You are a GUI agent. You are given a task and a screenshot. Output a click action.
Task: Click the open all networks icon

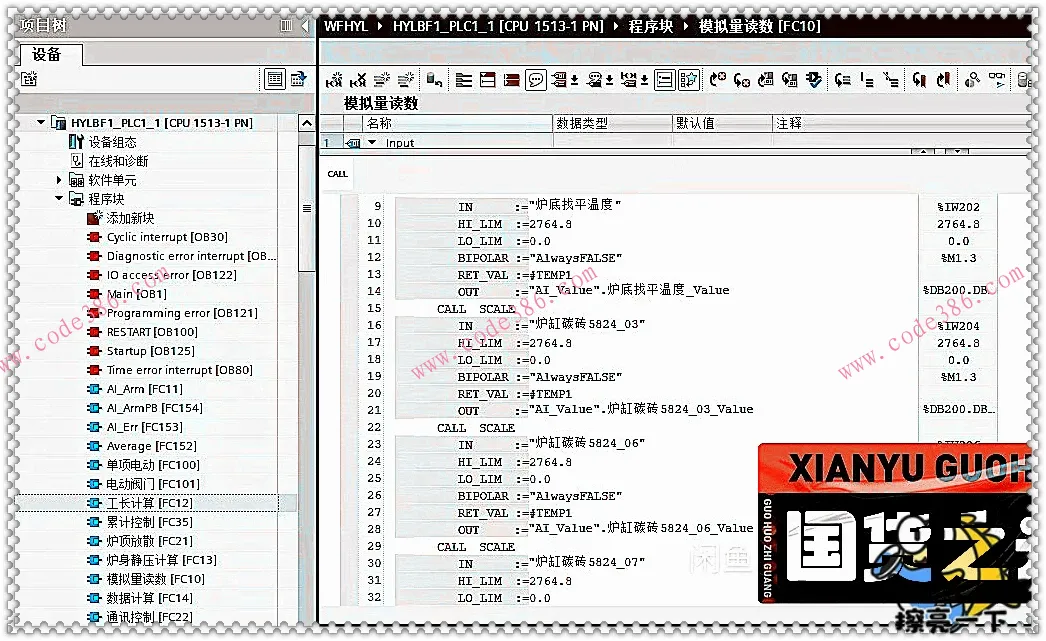[464, 80]
